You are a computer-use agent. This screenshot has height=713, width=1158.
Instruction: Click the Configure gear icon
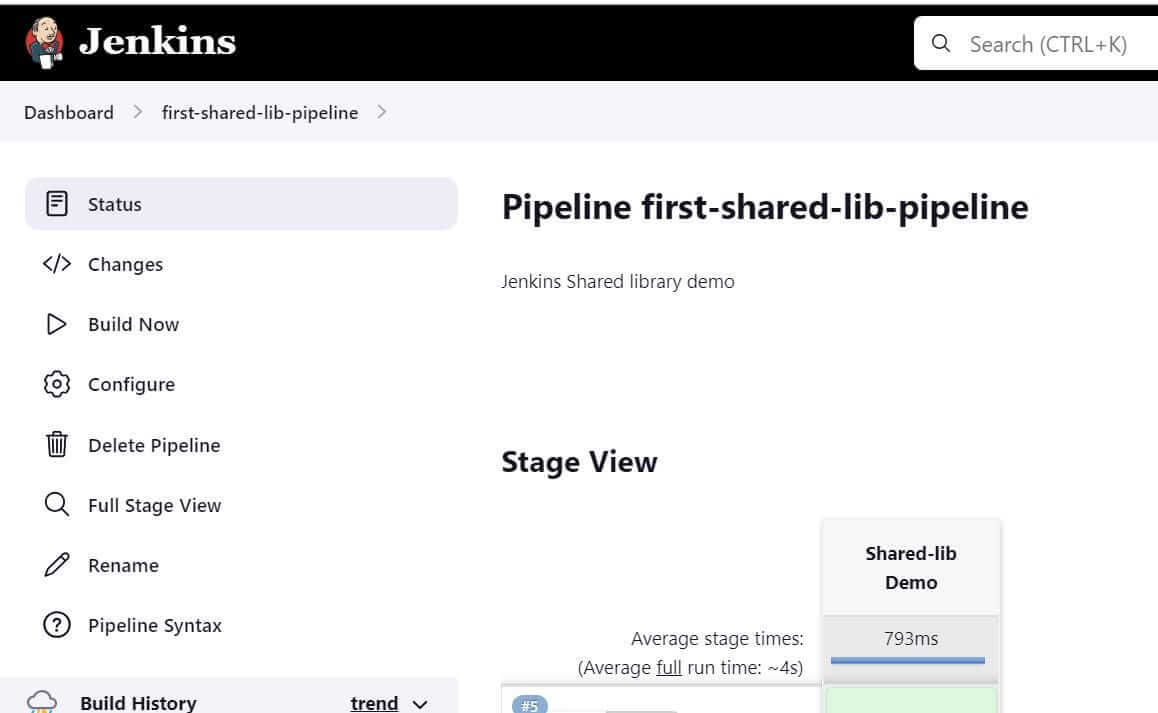pos(57,384)
